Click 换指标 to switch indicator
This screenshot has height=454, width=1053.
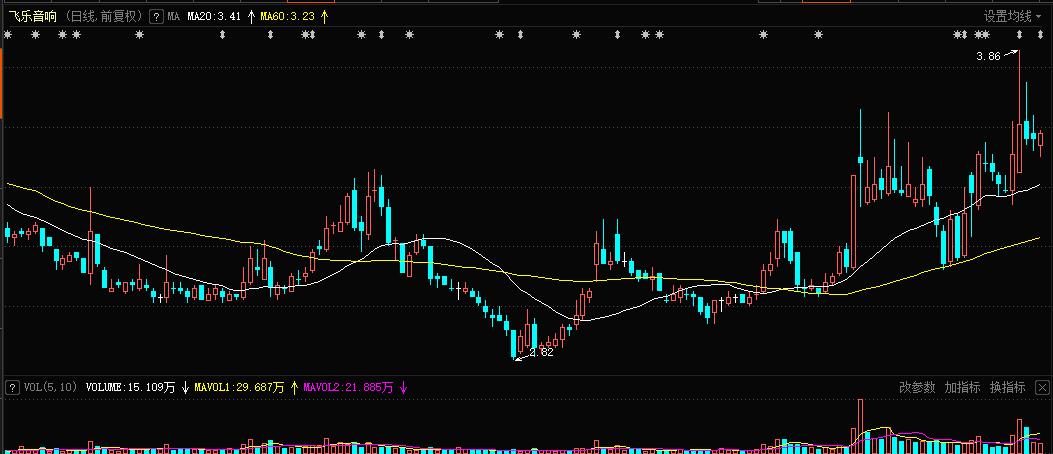(1007, 388)
